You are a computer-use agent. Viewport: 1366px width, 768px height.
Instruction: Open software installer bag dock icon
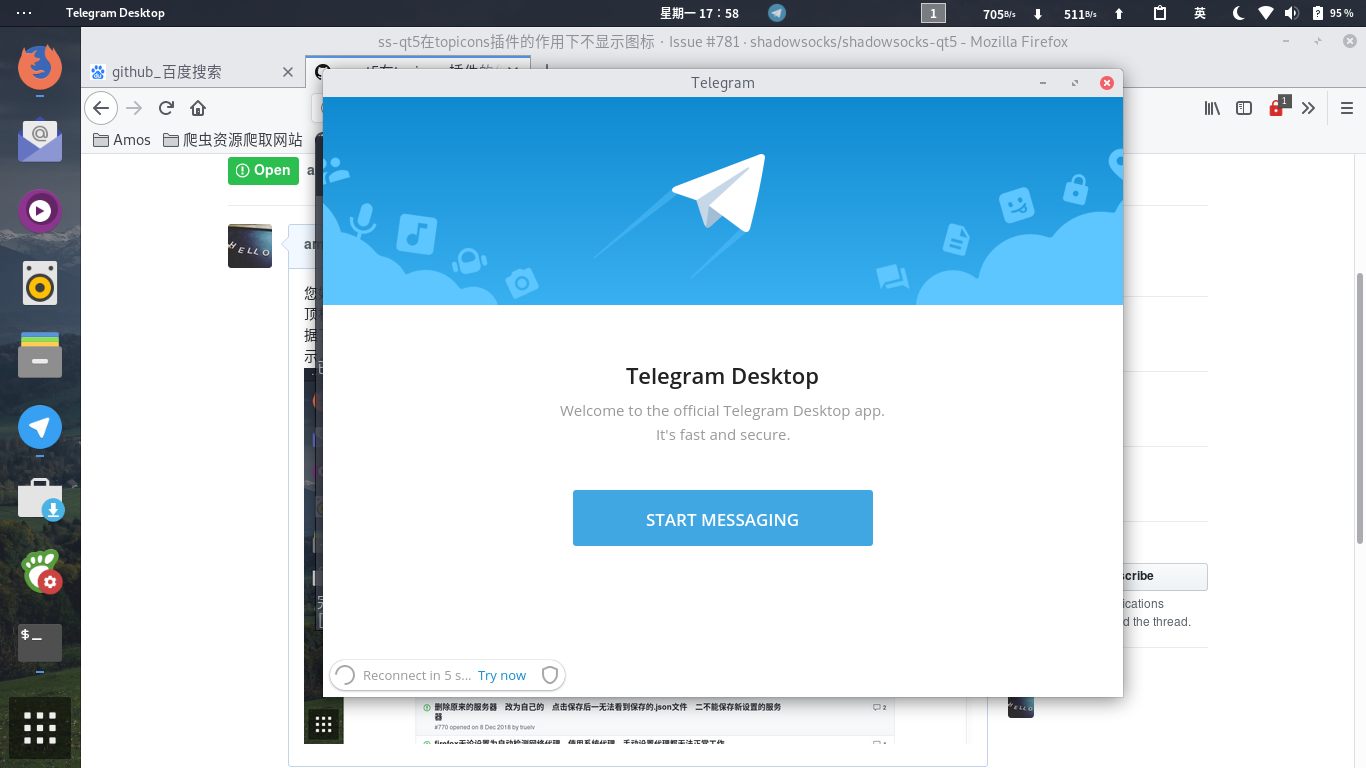pyautogui.click(x=40, y=500)
